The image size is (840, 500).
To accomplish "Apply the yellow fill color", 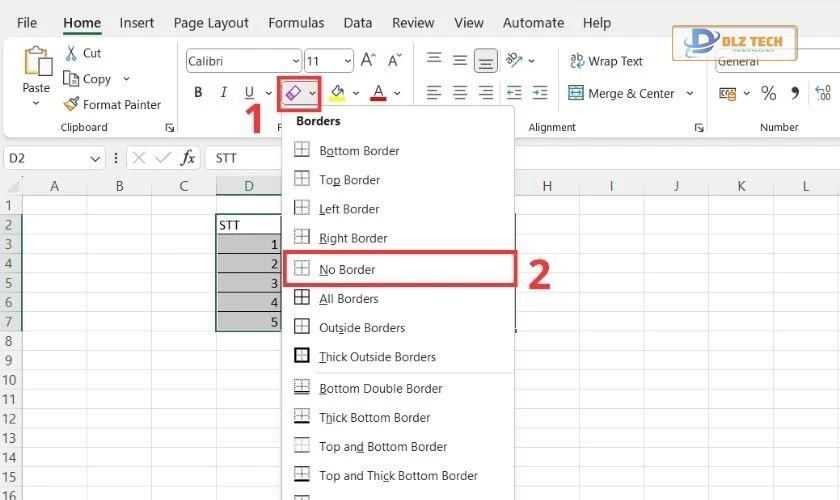I will pos(337,93).
